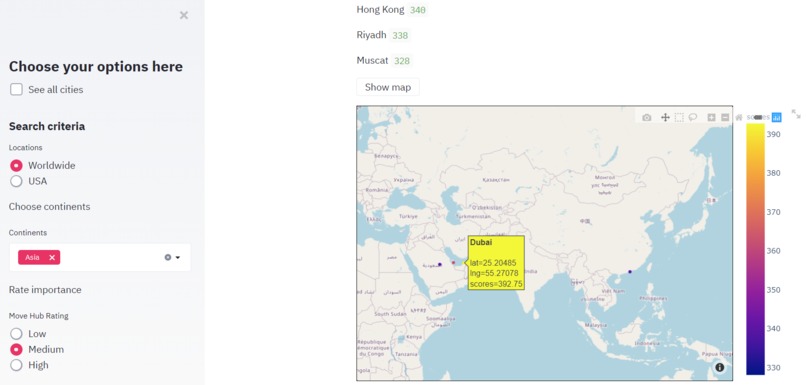Remove the Asia continent tag
The height and width of the screenshot is (385, 806).
pyautogui.click(x=52, y=258)
